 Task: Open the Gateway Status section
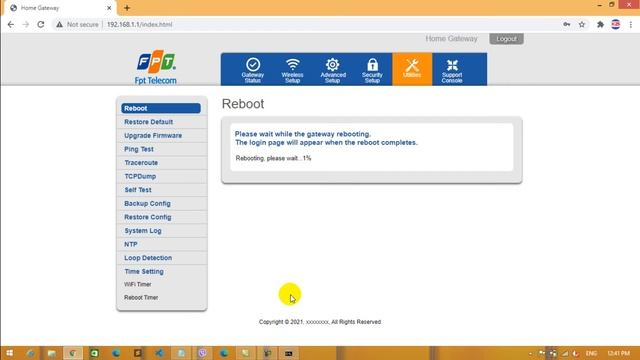click(253, 69)
